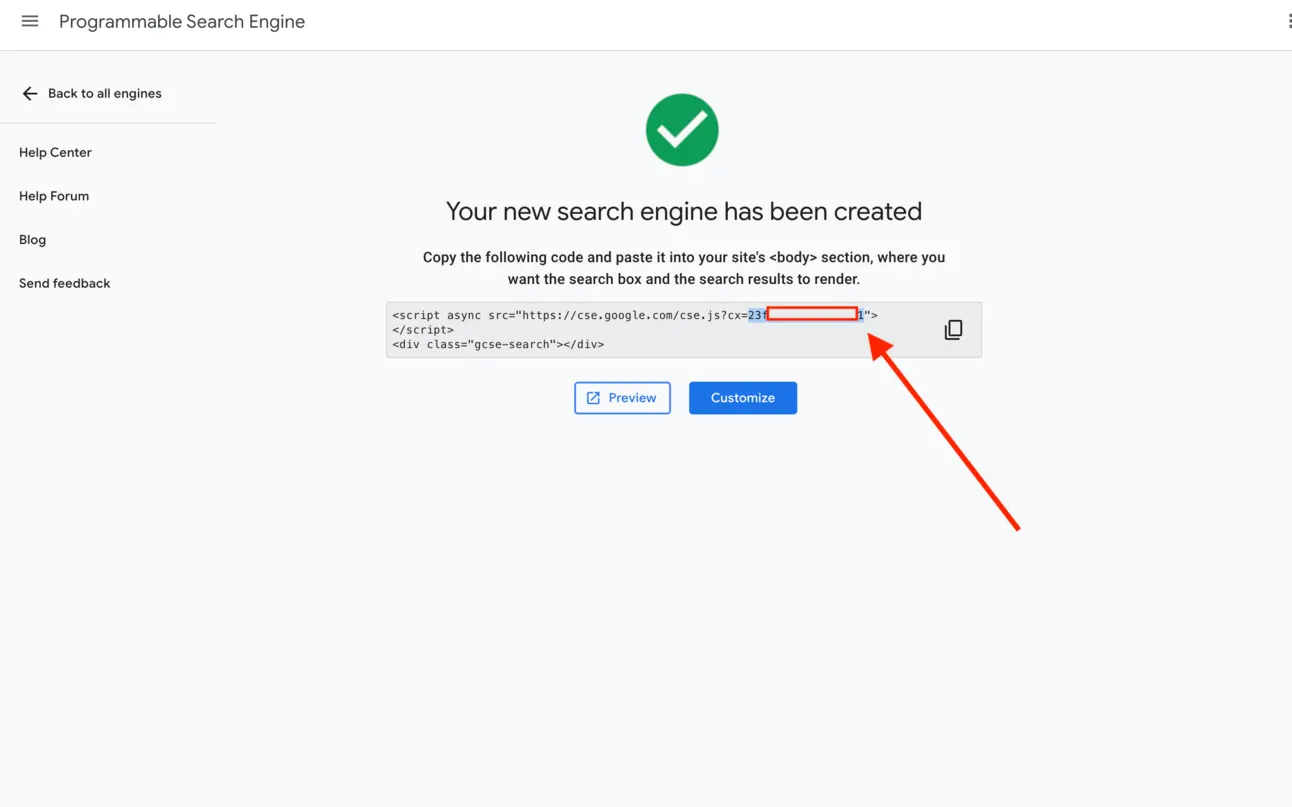Visit the Blog link in sidebar
1292x807 pixels.
(32, 240)
